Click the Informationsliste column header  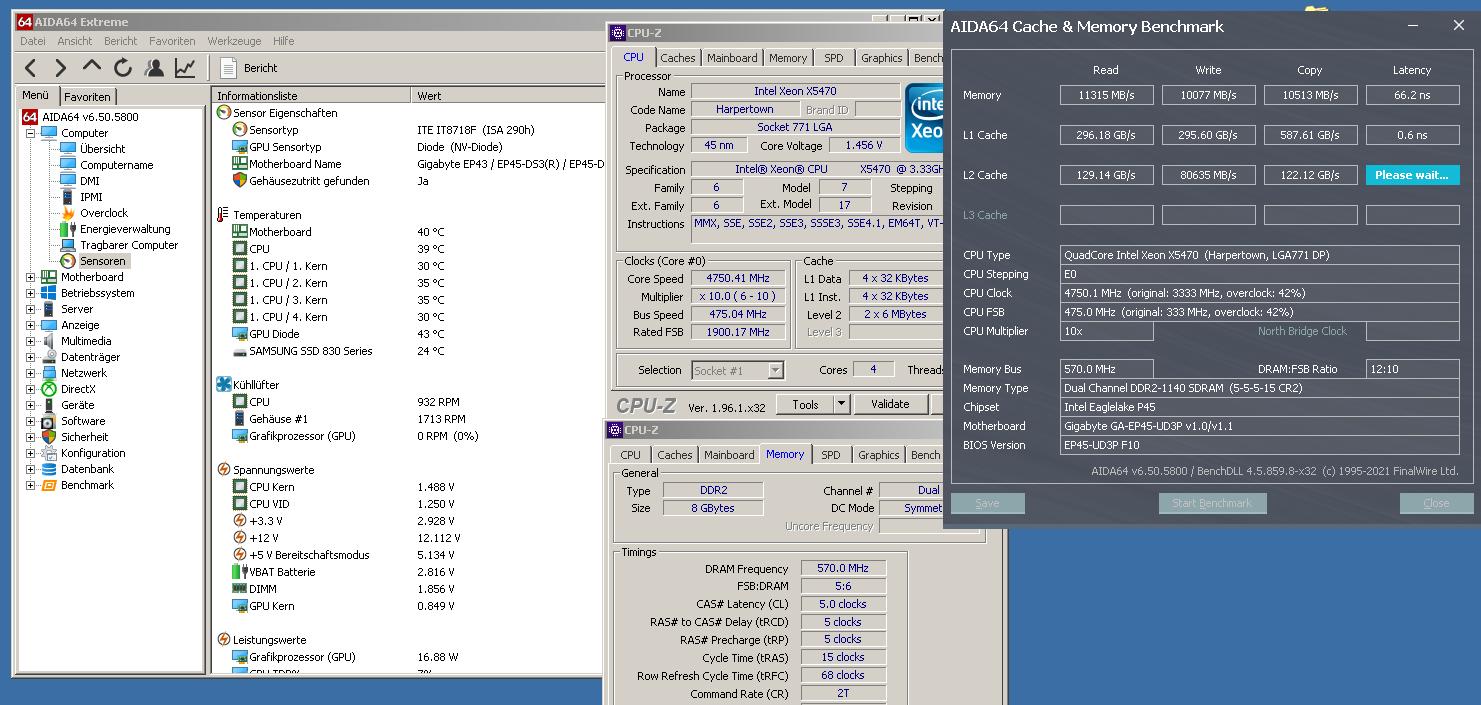pyautogui.click(x=311, y=96)
